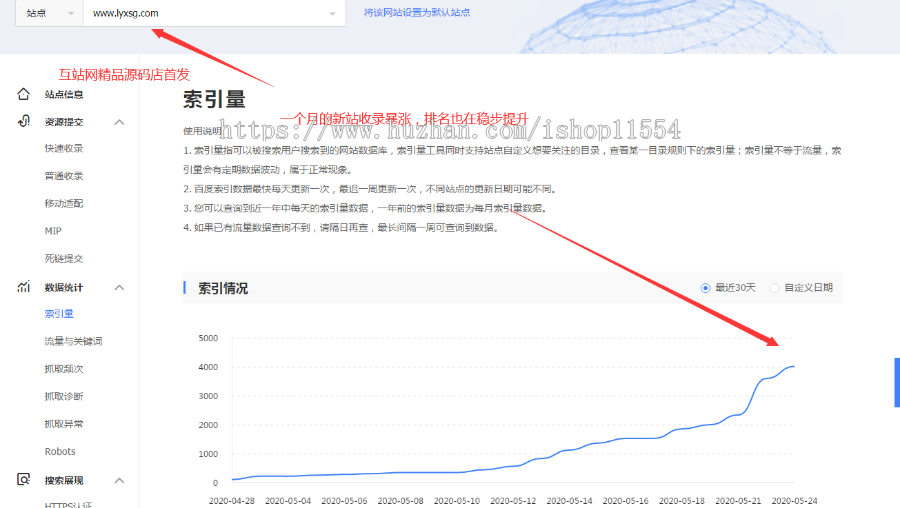
Task: Open the 死链提交 menu item
Action: (64, 259)
